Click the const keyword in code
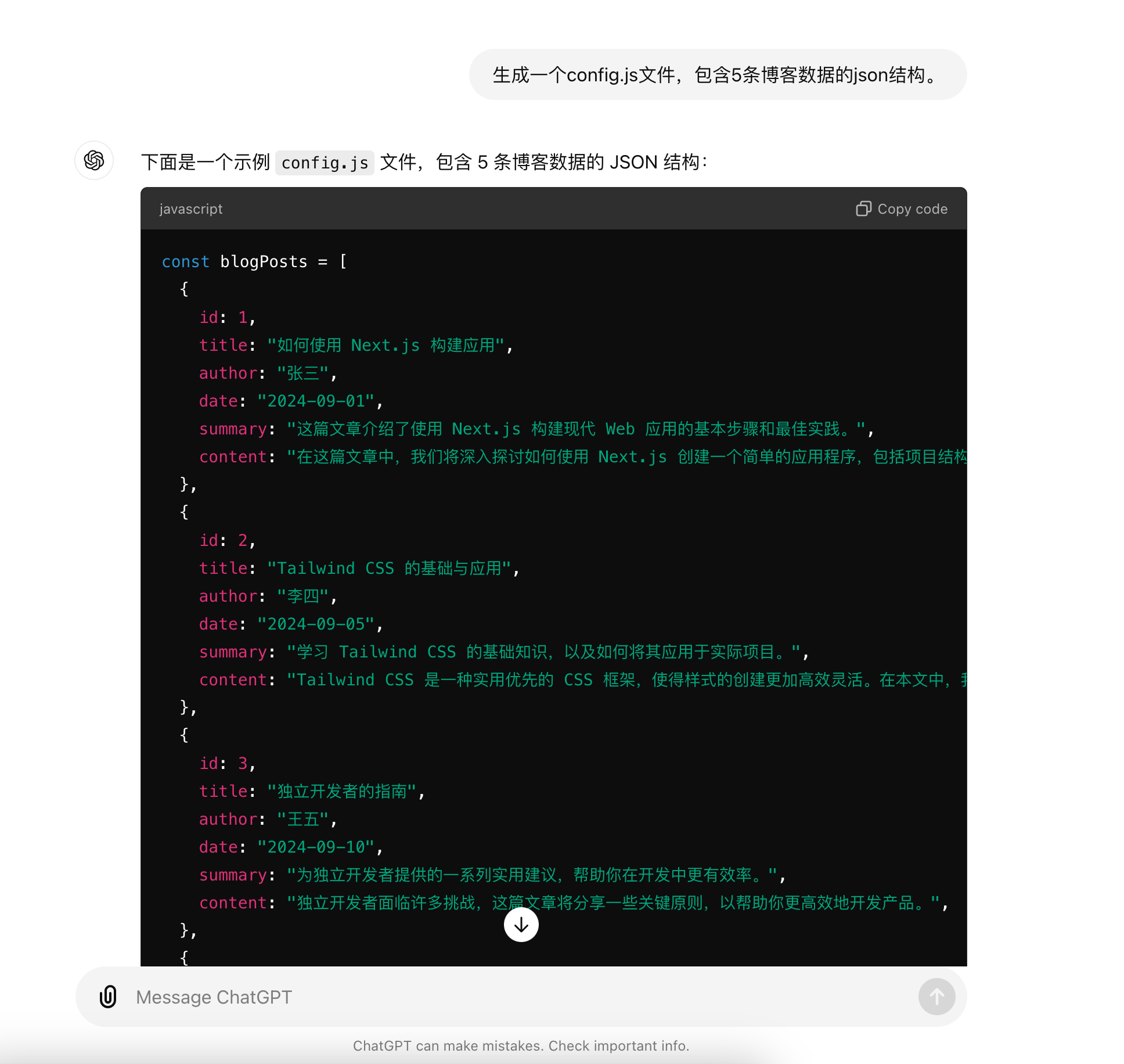The width and height of the screenshot is (1124, 1064). [185, 262]
